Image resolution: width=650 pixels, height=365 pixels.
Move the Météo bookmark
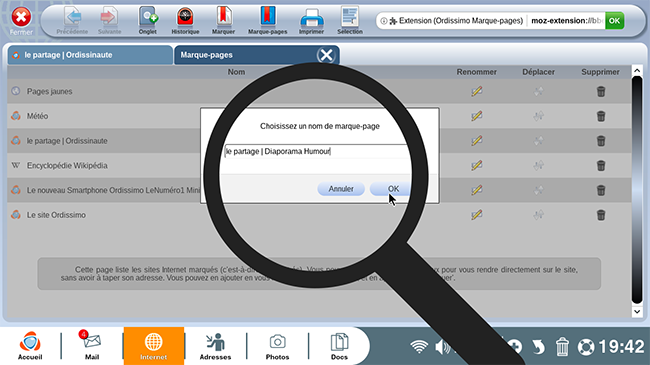[x=538, y=116]
